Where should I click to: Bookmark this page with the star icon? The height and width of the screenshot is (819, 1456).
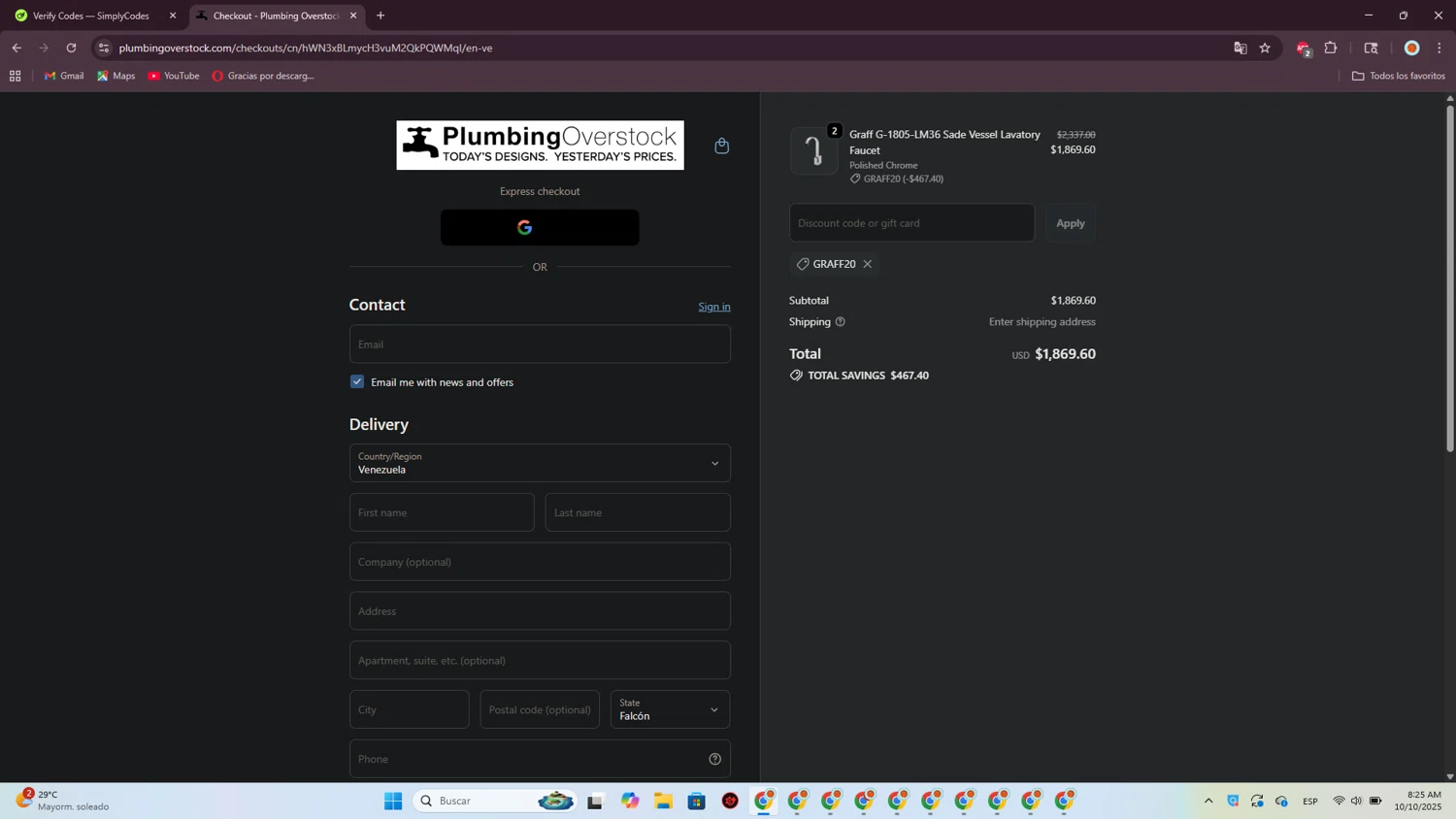coord(1265,48)
